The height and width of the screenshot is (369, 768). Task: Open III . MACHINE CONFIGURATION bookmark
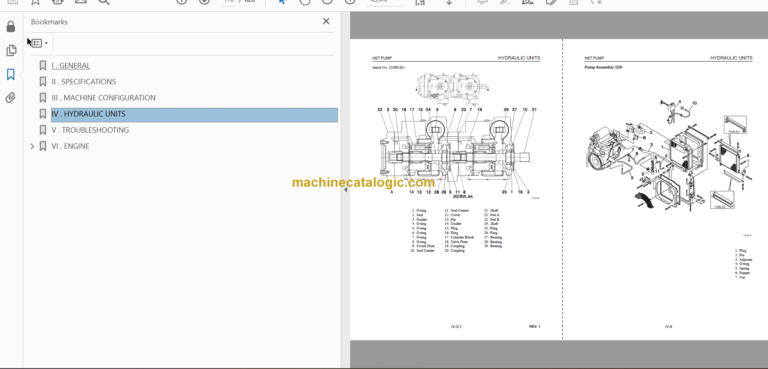(103, 98)
